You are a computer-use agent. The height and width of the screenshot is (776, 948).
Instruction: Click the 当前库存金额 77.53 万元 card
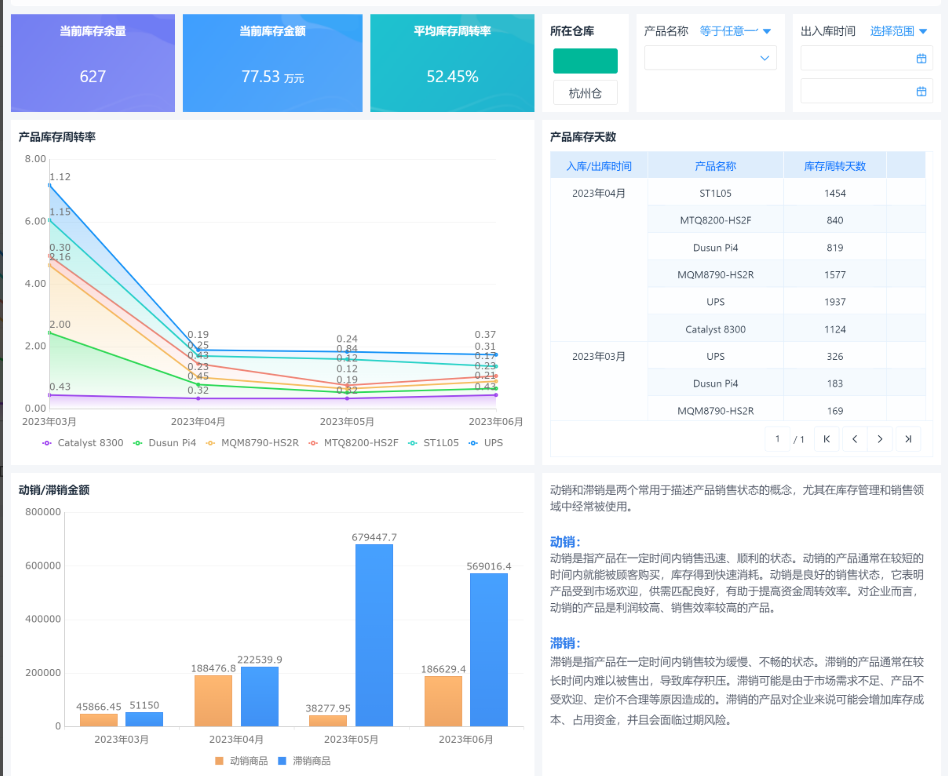[x=273, y=63]
